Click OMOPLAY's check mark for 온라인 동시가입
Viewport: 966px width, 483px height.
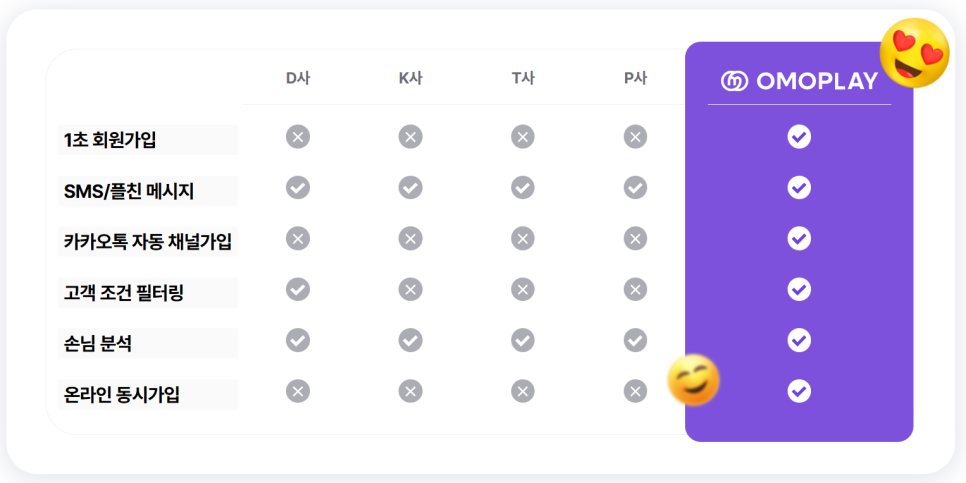799,391
